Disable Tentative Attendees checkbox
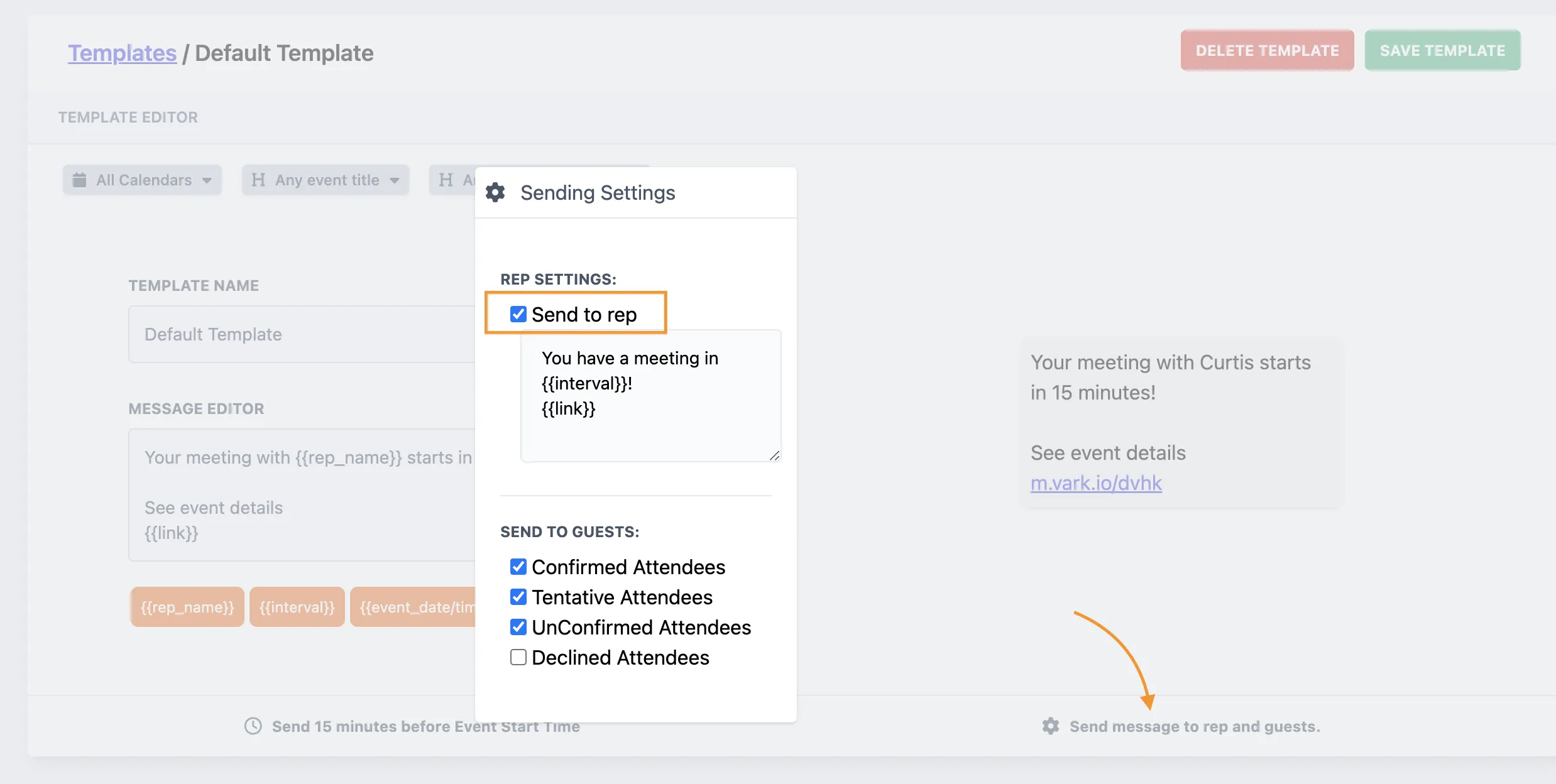 coord(518,597)
